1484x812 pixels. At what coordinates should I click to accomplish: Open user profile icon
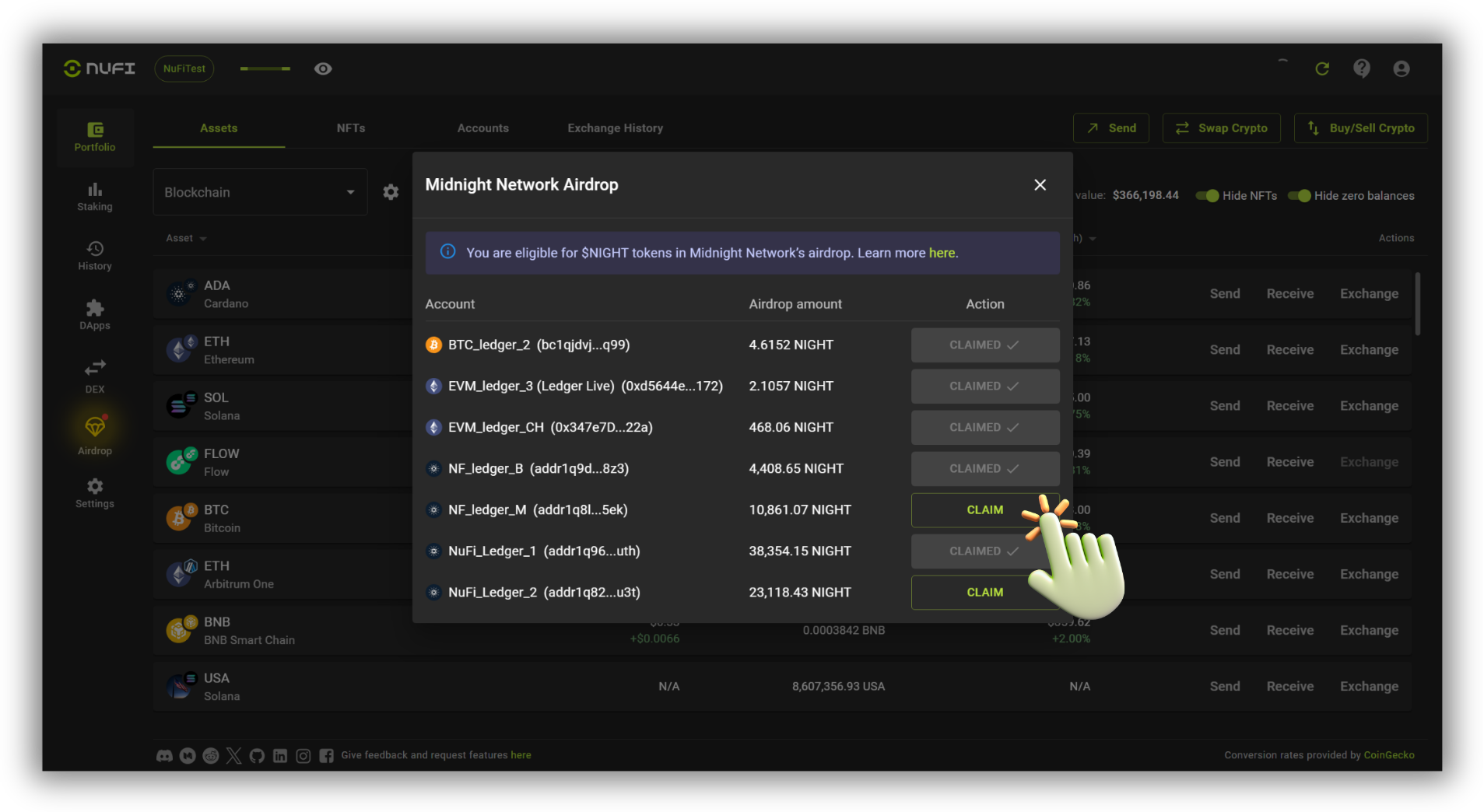[x=1402, y=68]
